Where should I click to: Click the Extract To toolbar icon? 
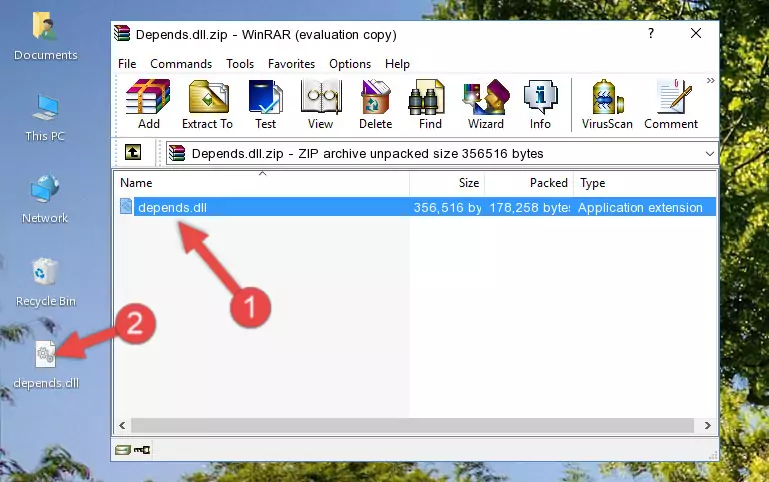tap(207, 104)
